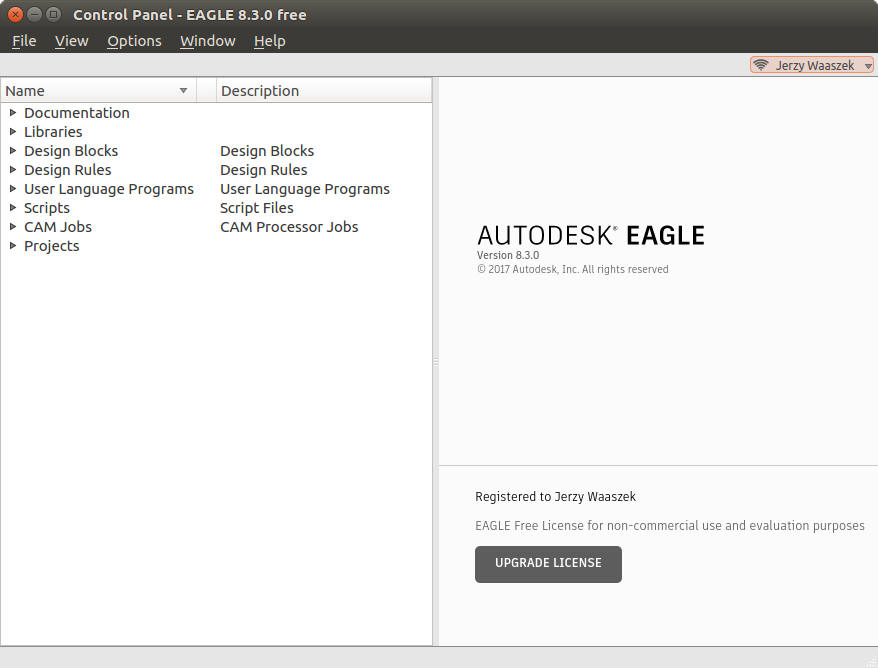Open the File menu
878x668 pixels.
pos(24,41)
